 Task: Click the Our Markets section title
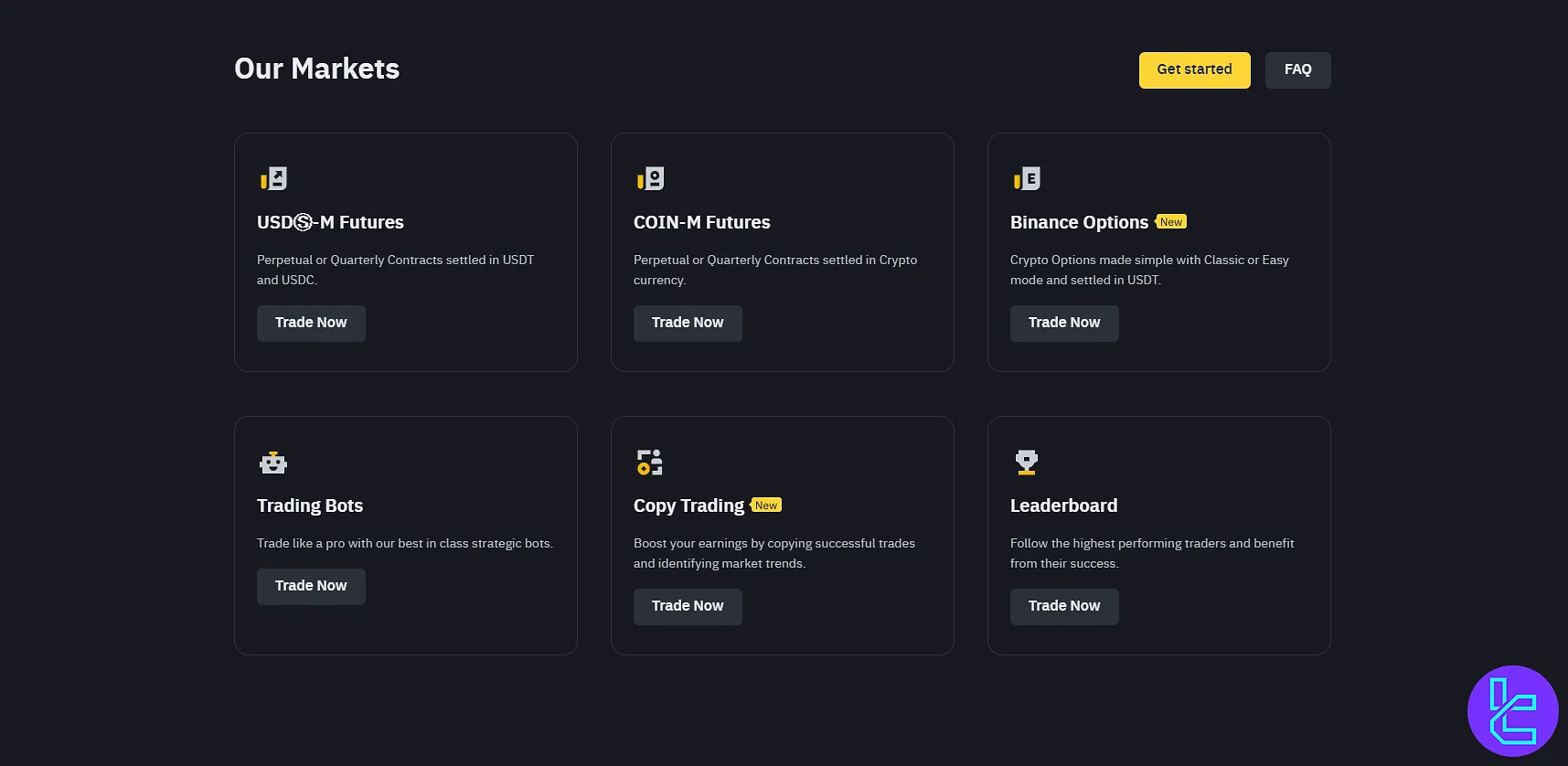(x=317, y=69)
